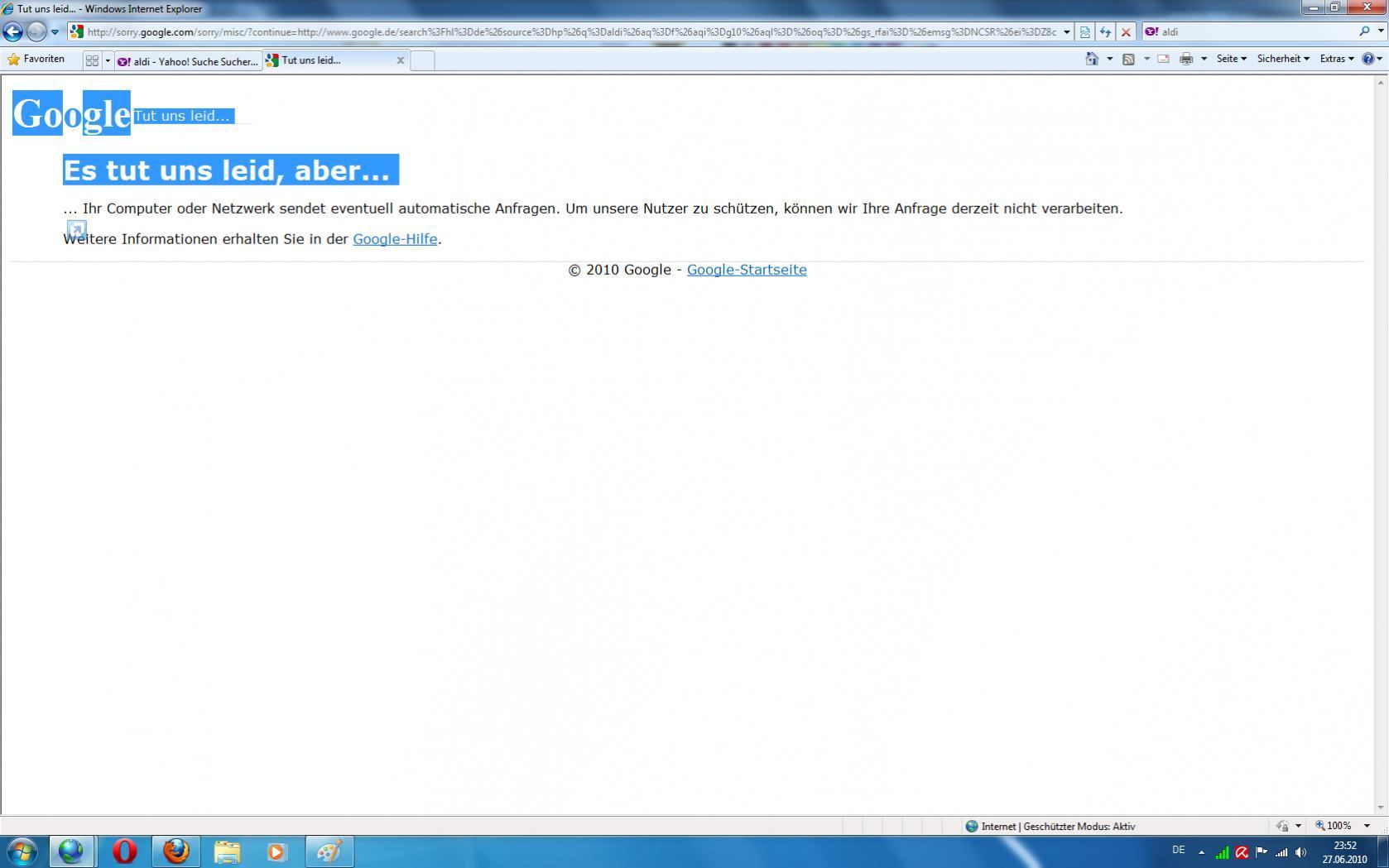Viewport: 1389px width, 868px height.
Task: Open the search provider options dropdown
Action: pyautogui.click(x=1381, y=31)
